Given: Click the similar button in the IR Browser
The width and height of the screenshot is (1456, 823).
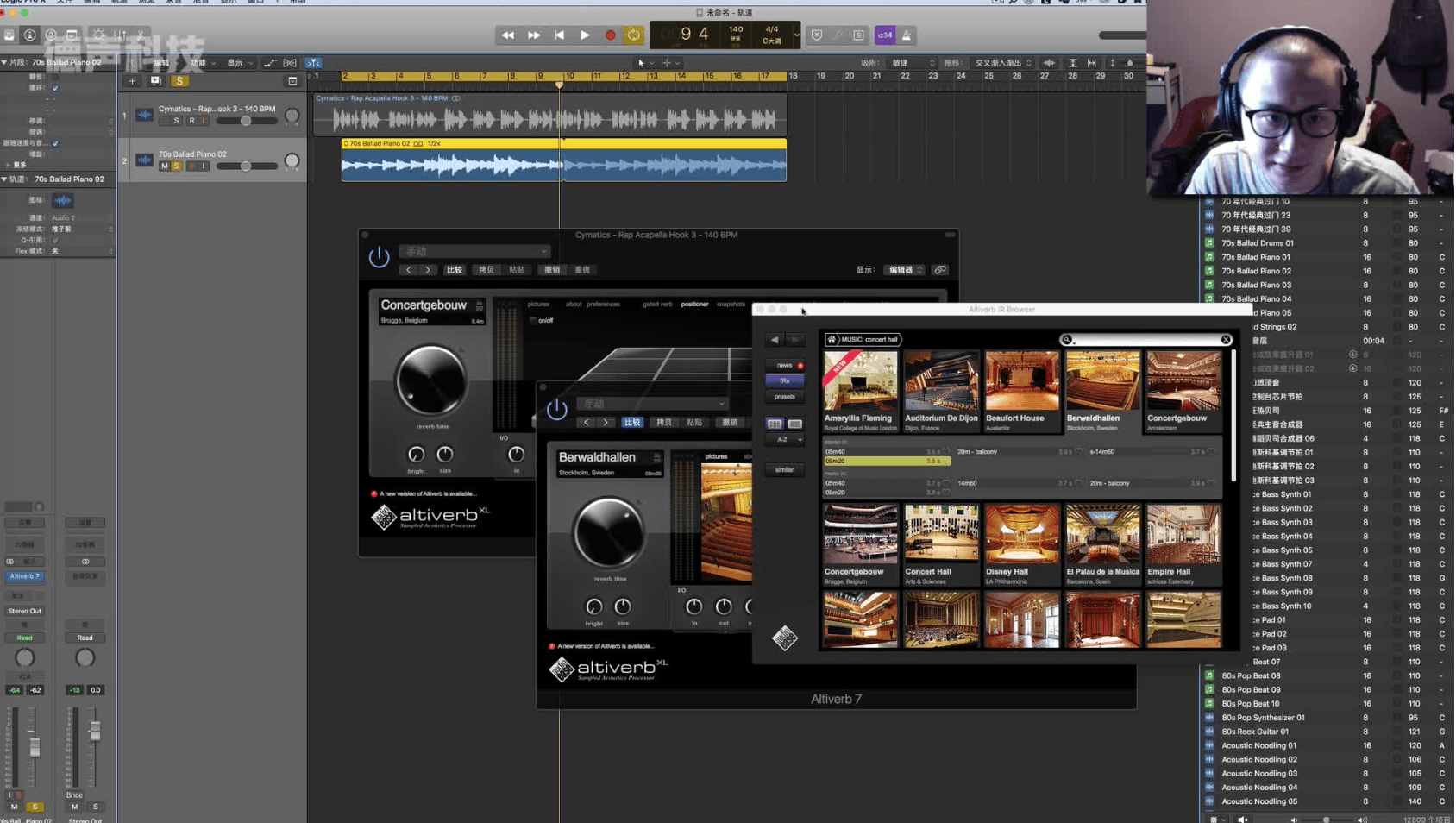Looking at the screenshot, I should coord(784,470).
